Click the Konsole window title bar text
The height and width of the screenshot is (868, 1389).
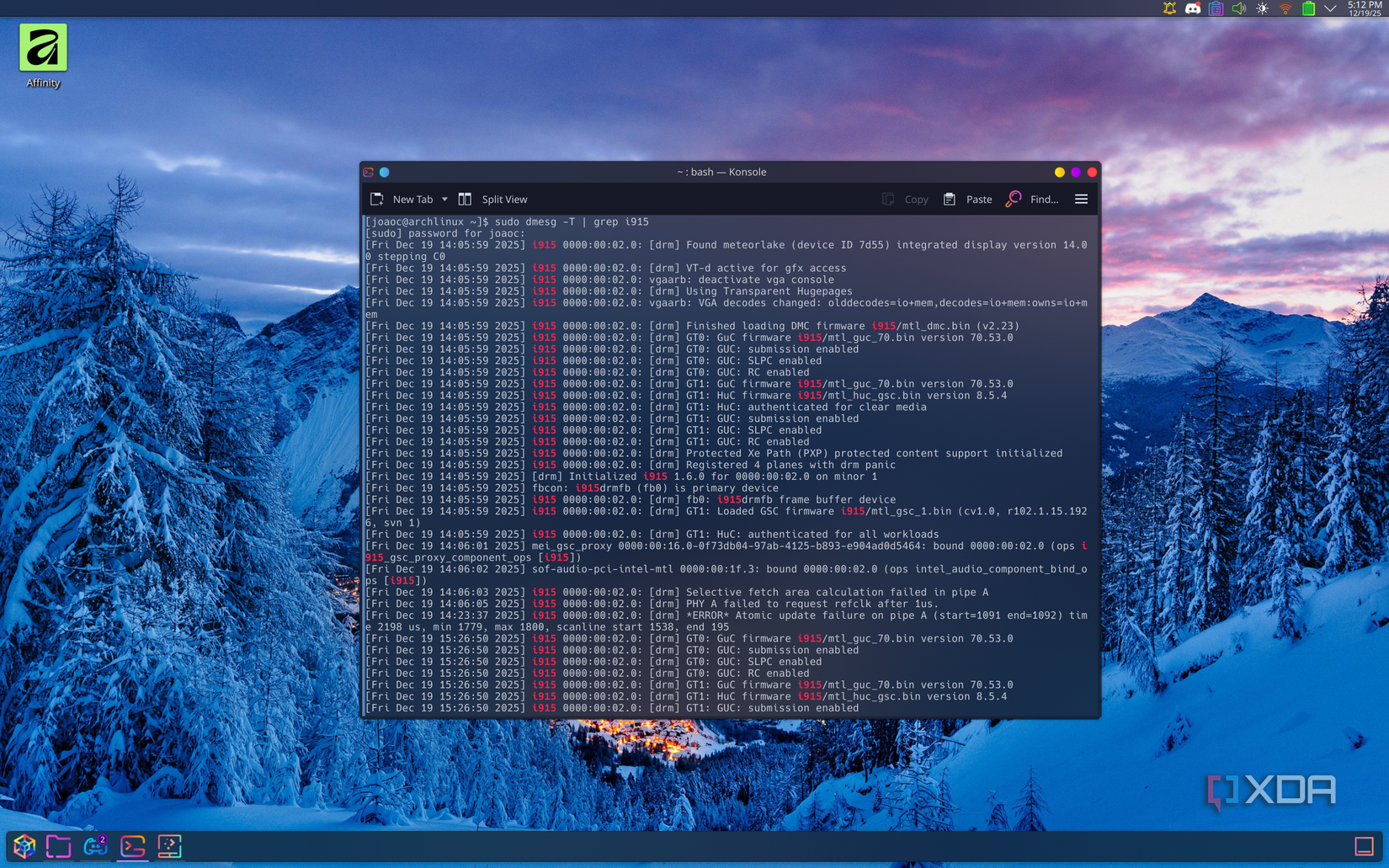click(721, 172)
